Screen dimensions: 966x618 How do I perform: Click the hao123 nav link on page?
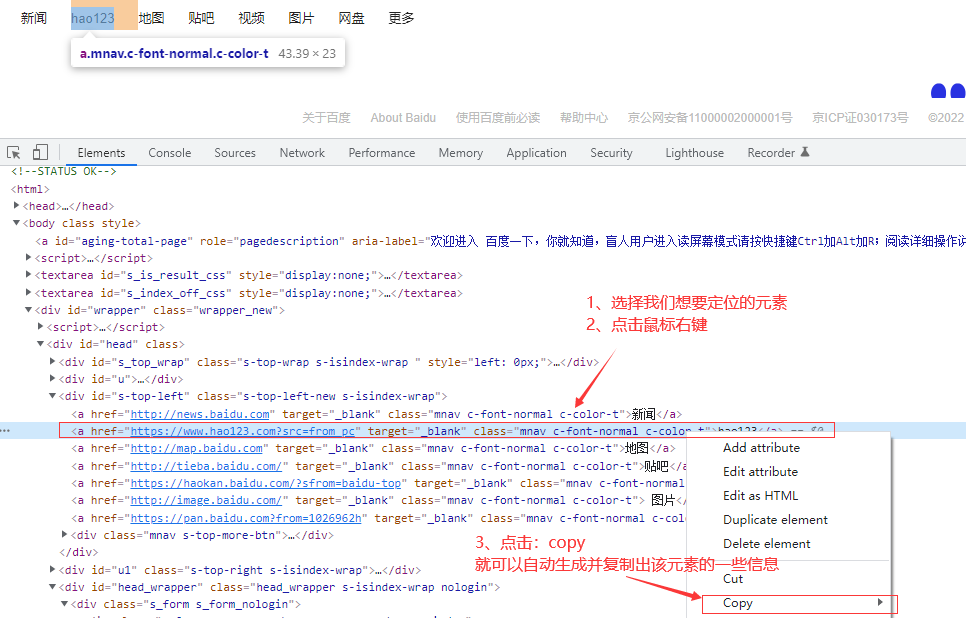pos(92,18)
